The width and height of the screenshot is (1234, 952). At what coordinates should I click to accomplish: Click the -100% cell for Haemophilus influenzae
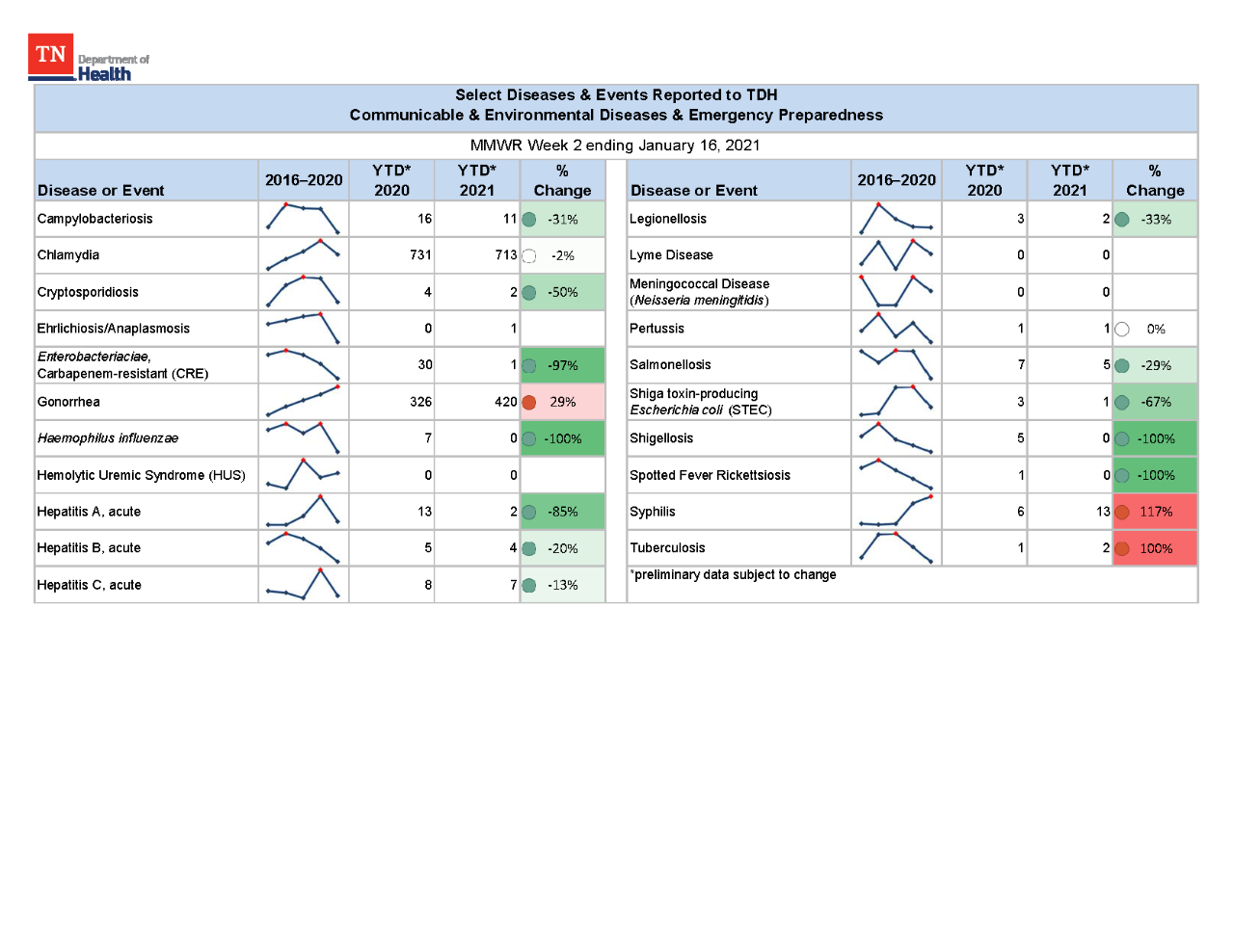[563, 438]
